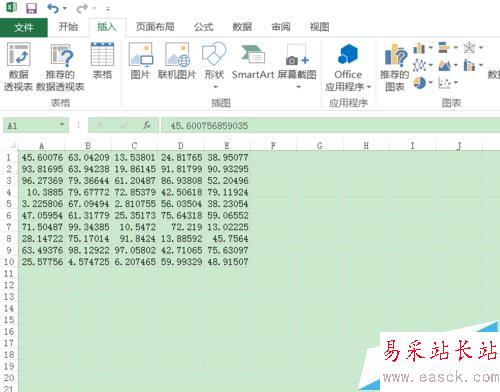The height and width of the screenshot is (392, 500).
Task: Insert a SmartArt graphic
Action: pyautogui.click(x=253, y=61)
